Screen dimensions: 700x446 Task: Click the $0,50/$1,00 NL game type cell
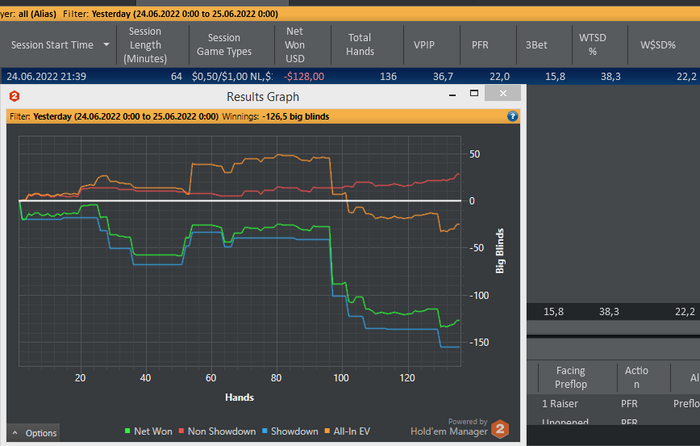pyautogui.click(x=232, y=76)
